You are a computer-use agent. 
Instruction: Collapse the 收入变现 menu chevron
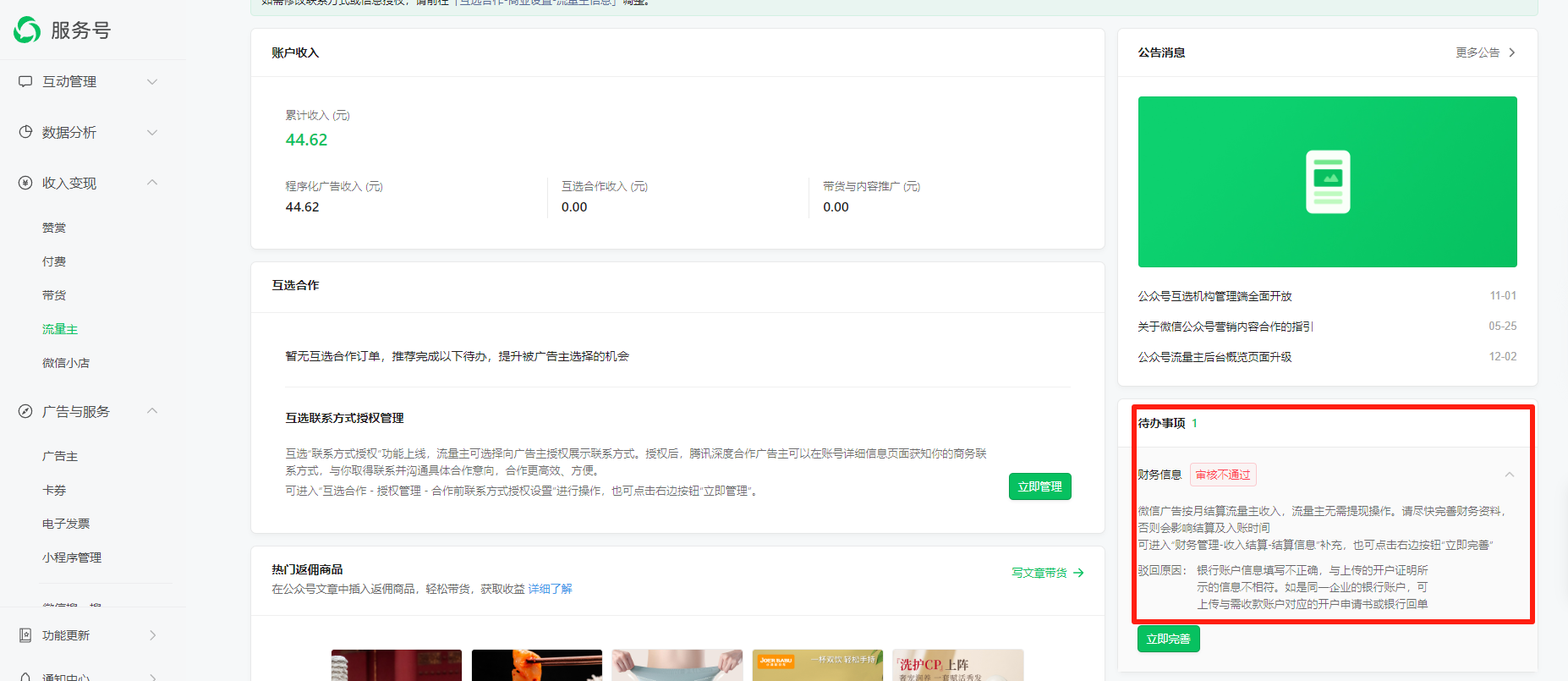tap(152, 183)
